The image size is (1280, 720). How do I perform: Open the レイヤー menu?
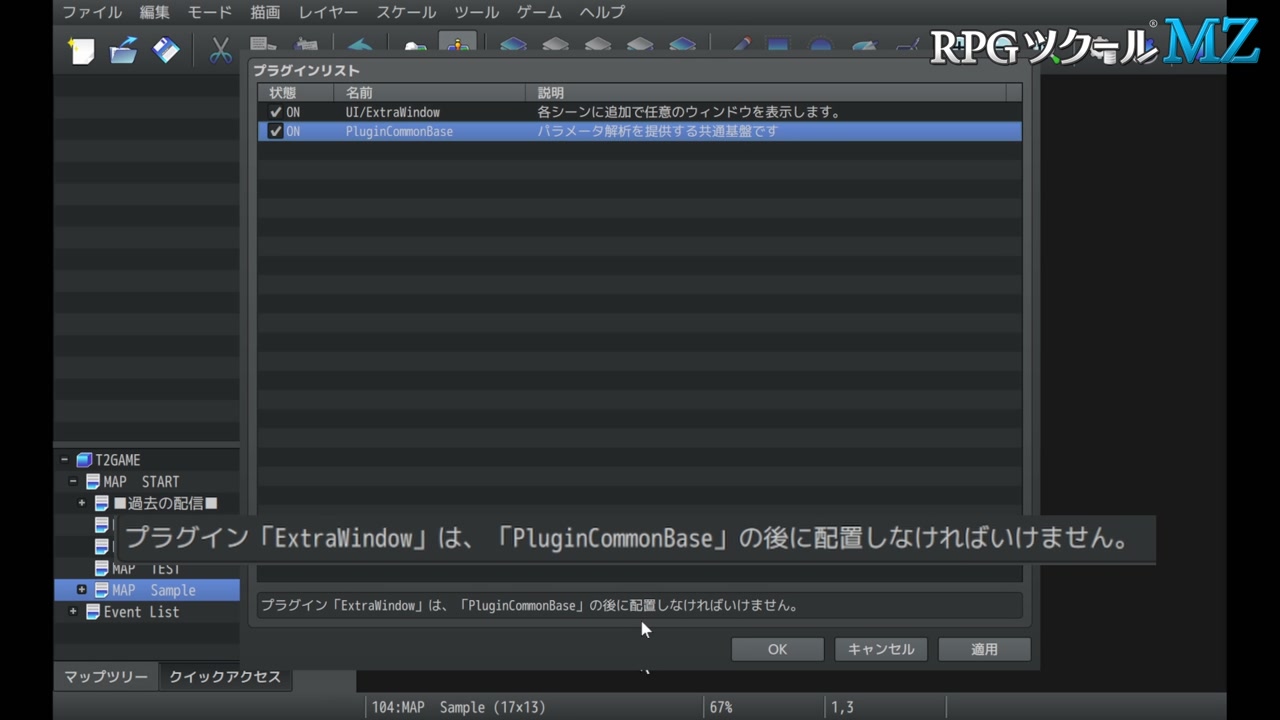tap(328, 12)
